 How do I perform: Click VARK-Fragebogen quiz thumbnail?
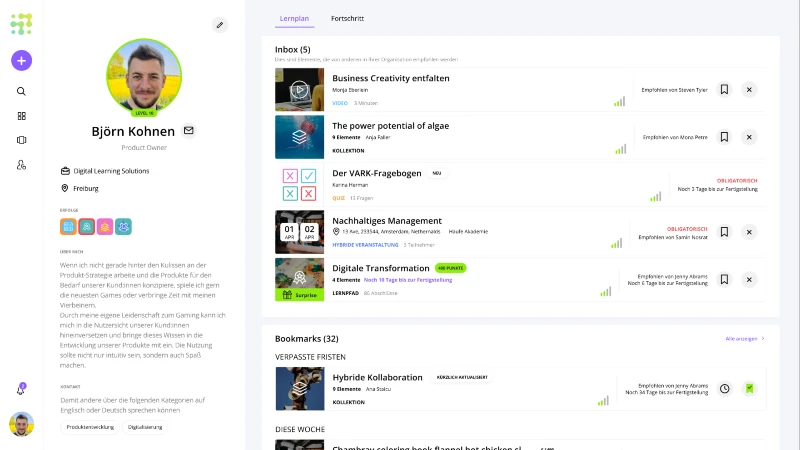coord(299,185)
